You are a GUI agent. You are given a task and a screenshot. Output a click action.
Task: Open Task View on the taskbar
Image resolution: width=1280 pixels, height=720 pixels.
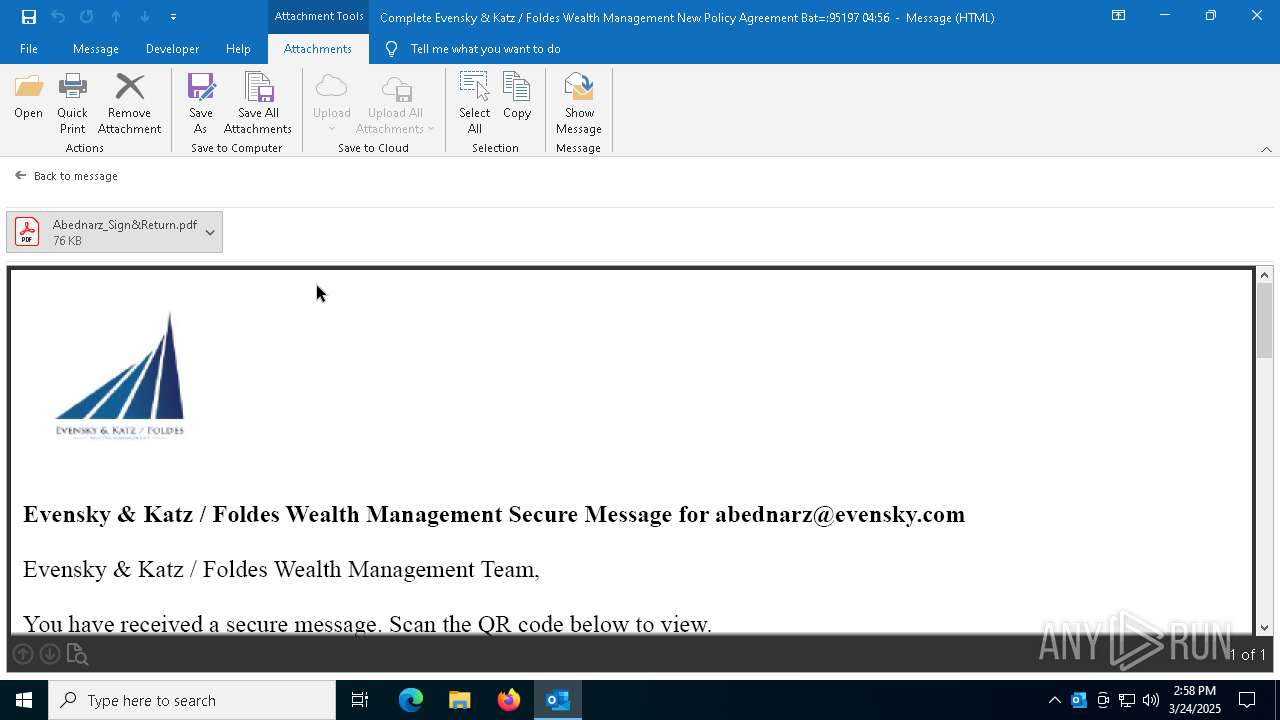[x=360, y=700]
